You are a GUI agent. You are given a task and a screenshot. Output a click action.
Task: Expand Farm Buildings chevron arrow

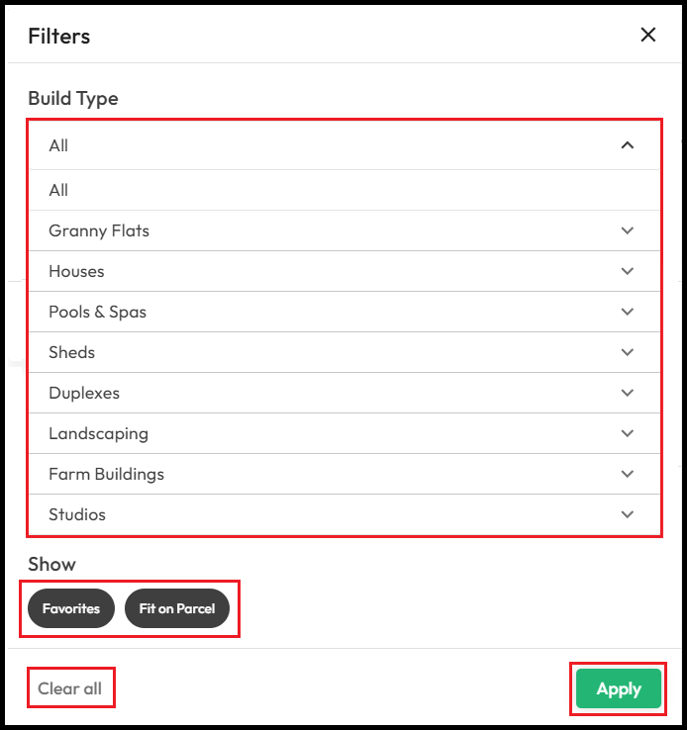[627, 473]
